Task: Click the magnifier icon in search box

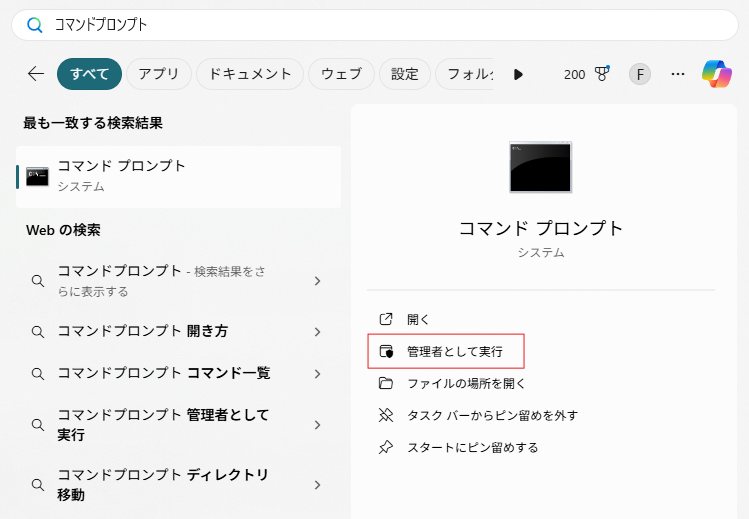Action: (x=35, y=25)
